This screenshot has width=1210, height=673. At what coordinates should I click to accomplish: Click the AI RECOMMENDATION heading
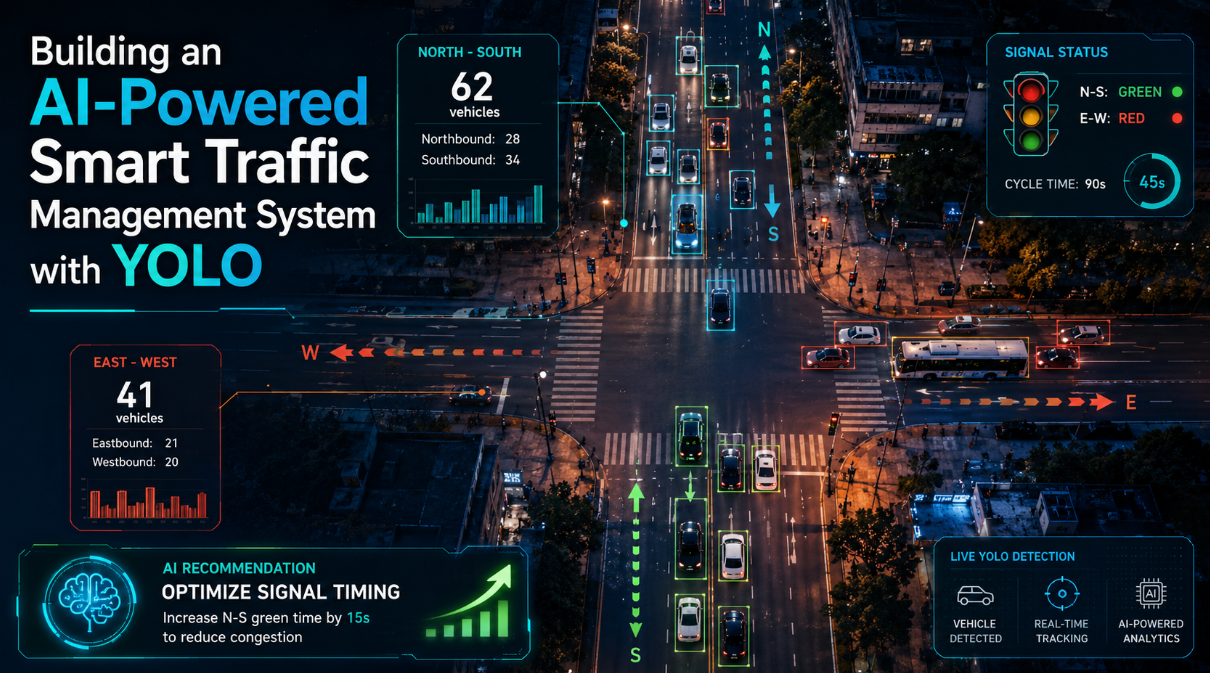coord(238,568)
